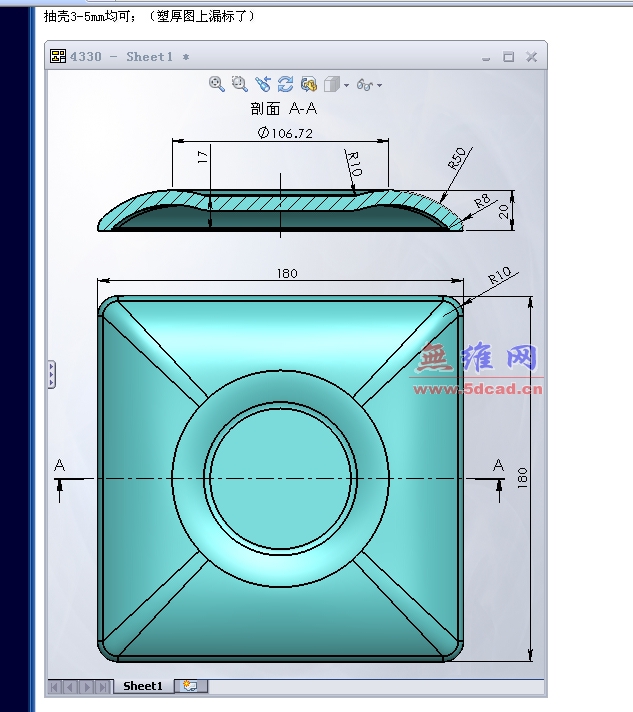
Task: Select the R10 corner radius dimension in top view
Action: [499, 276]
